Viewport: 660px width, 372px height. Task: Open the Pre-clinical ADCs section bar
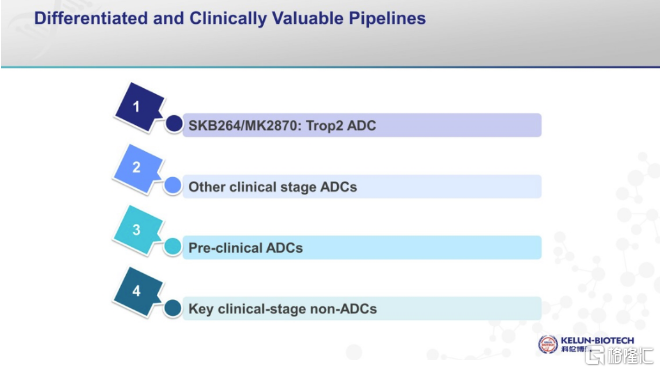tap(362, 247)
